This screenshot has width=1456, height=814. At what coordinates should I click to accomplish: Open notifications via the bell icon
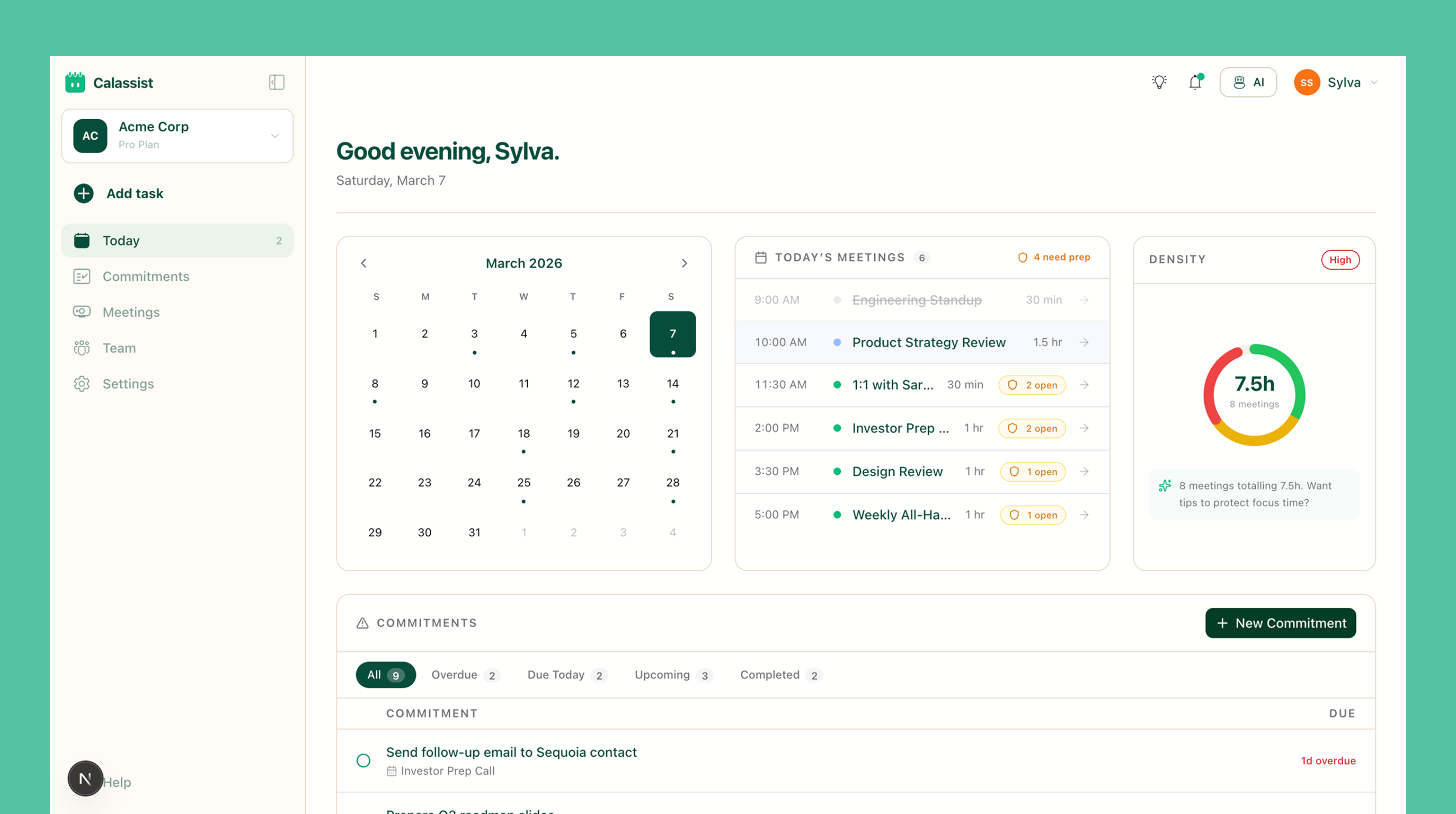click(x=1194, y=82)
